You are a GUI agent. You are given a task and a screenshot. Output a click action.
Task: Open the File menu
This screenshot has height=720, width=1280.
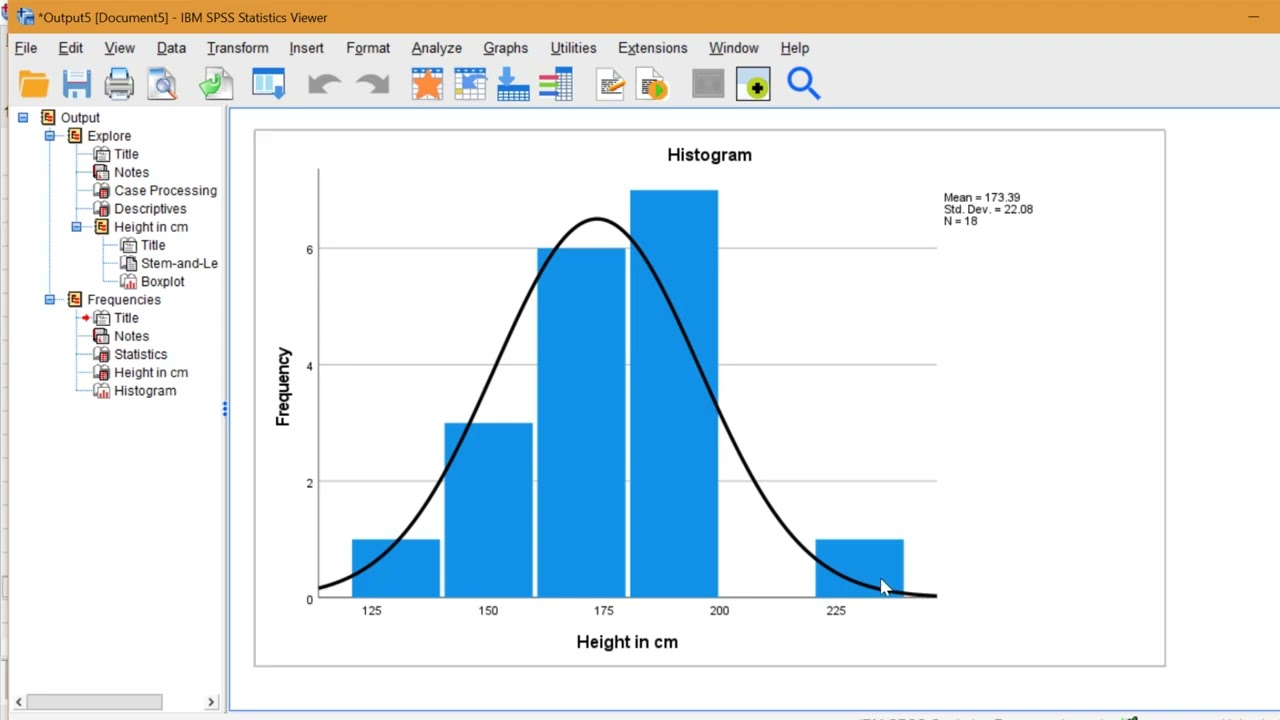[26, 48]
